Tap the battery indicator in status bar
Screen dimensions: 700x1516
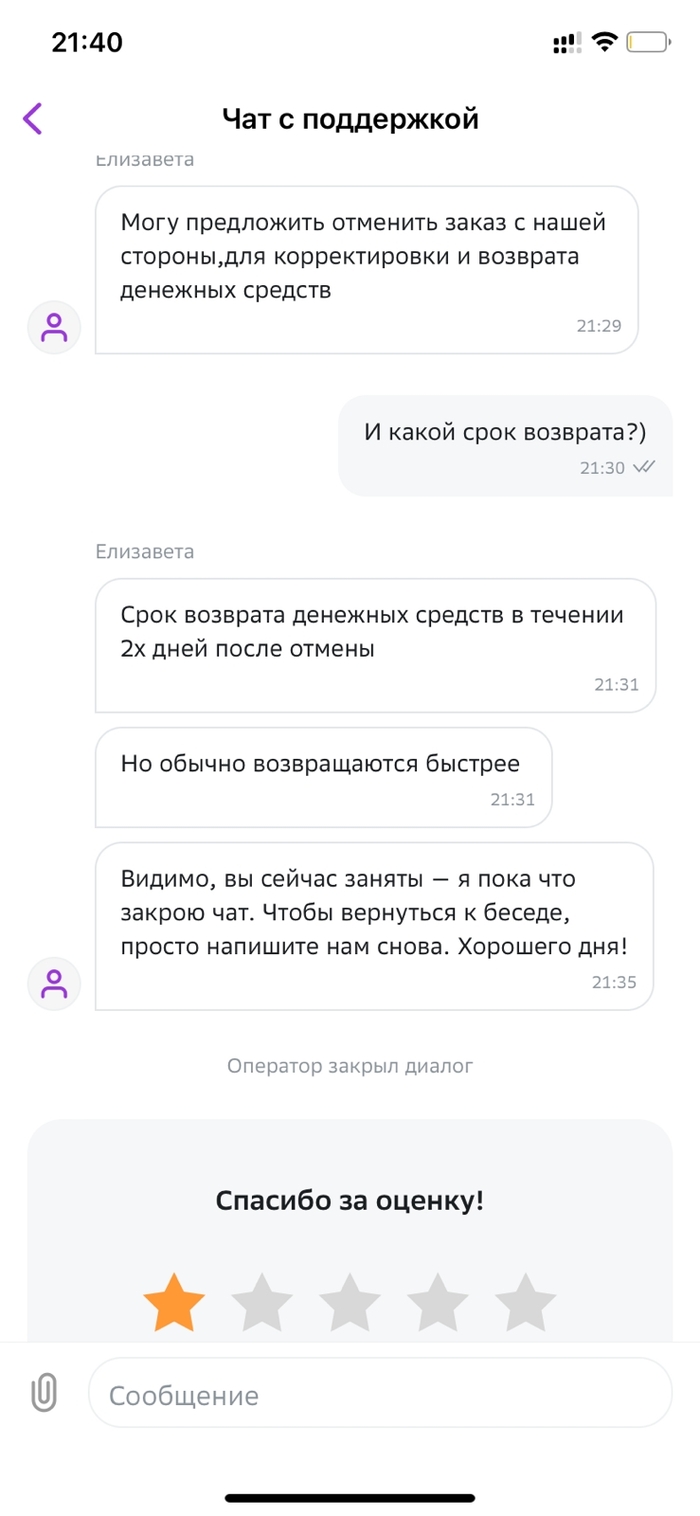click(x=649, y=42)
